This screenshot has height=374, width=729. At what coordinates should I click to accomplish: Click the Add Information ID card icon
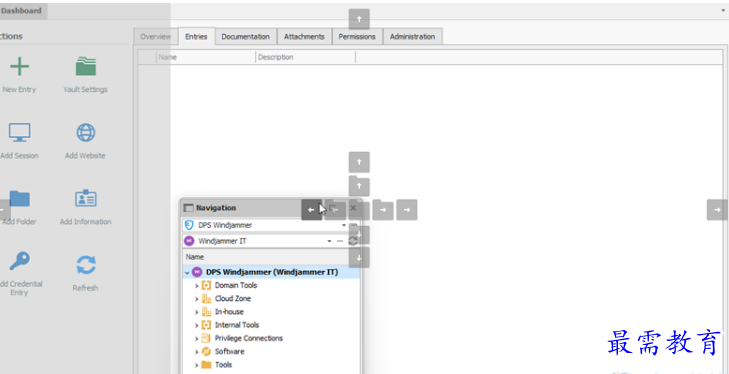click(x=86, y=199)
